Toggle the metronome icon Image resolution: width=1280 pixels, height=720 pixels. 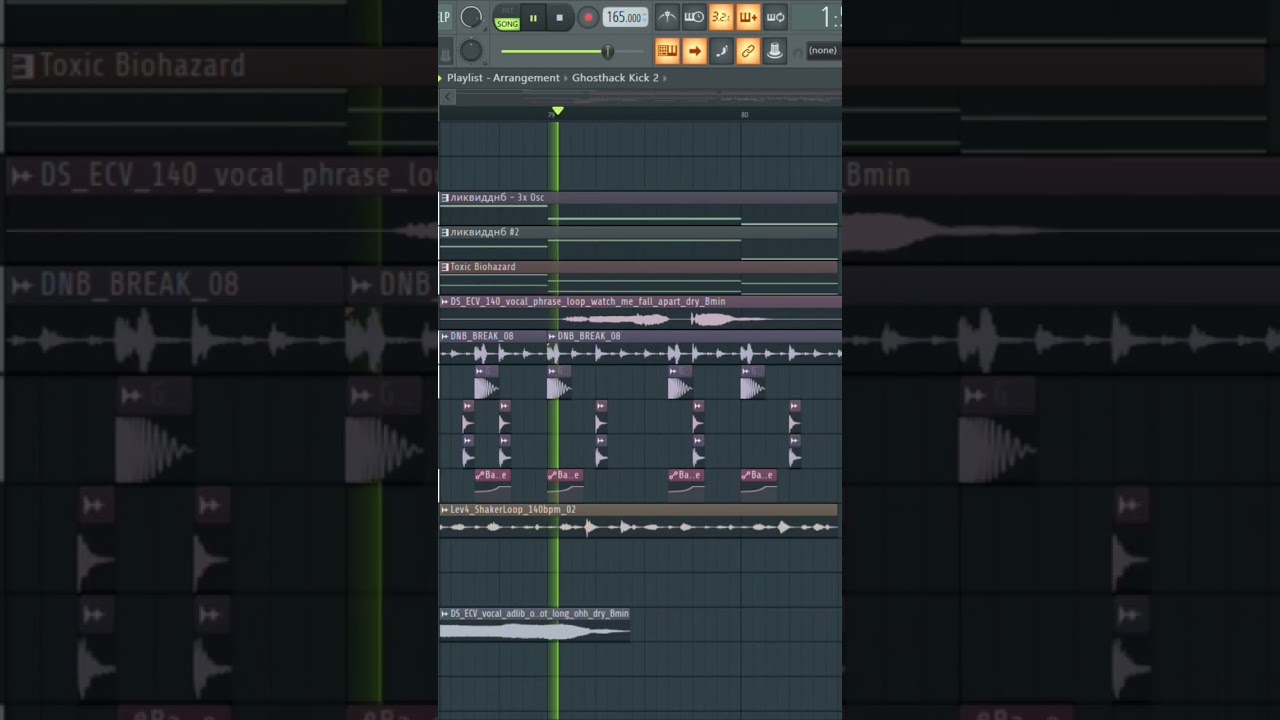[667, 17]
